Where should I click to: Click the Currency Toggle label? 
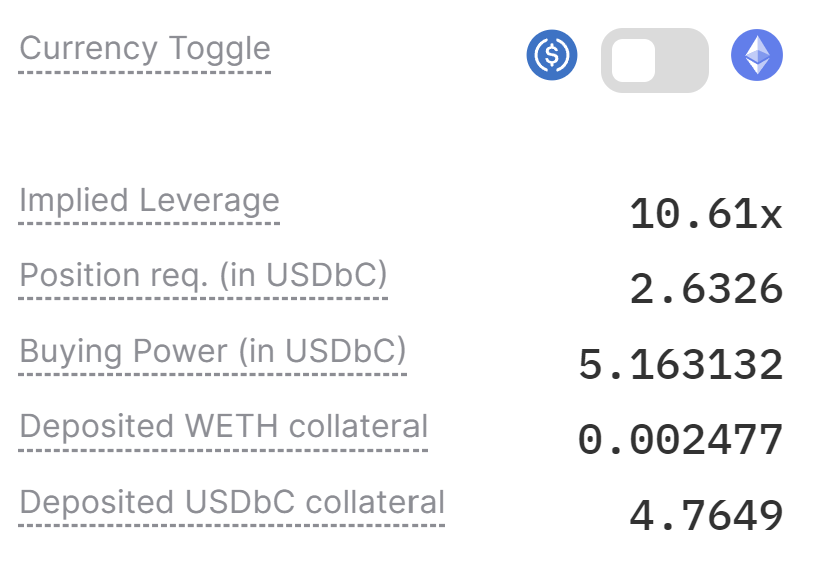(145, 48)
